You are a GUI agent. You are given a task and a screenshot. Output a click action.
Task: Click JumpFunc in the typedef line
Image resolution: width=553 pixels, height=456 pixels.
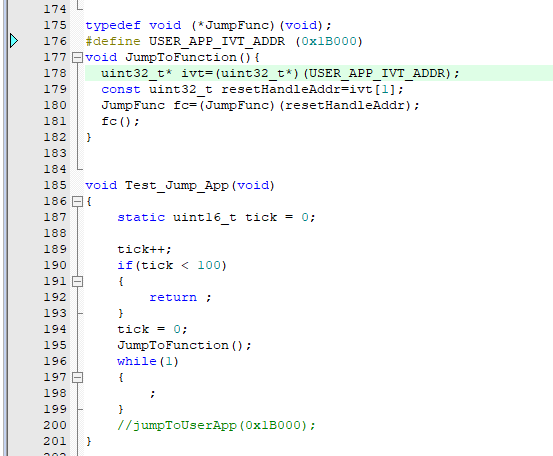236,26
